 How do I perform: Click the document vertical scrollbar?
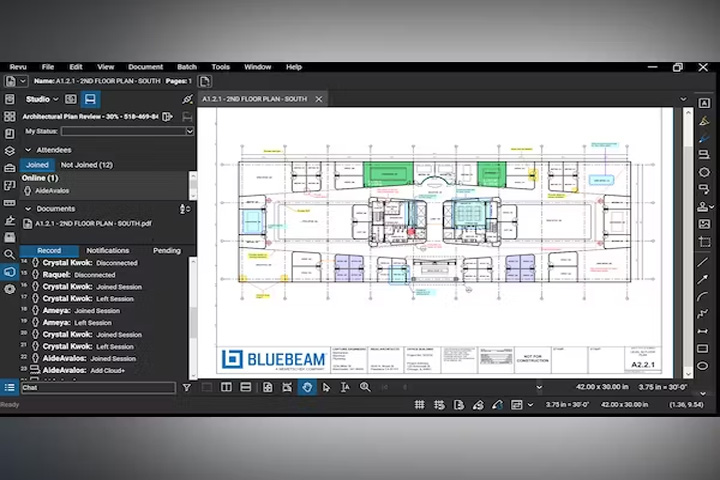tap(688, 243)
